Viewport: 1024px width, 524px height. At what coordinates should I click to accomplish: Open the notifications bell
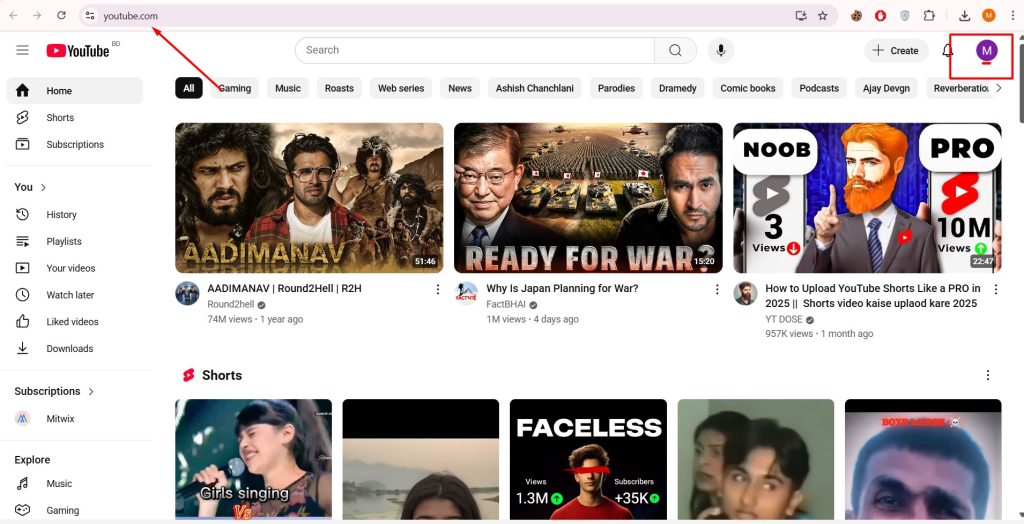point(948,51)
